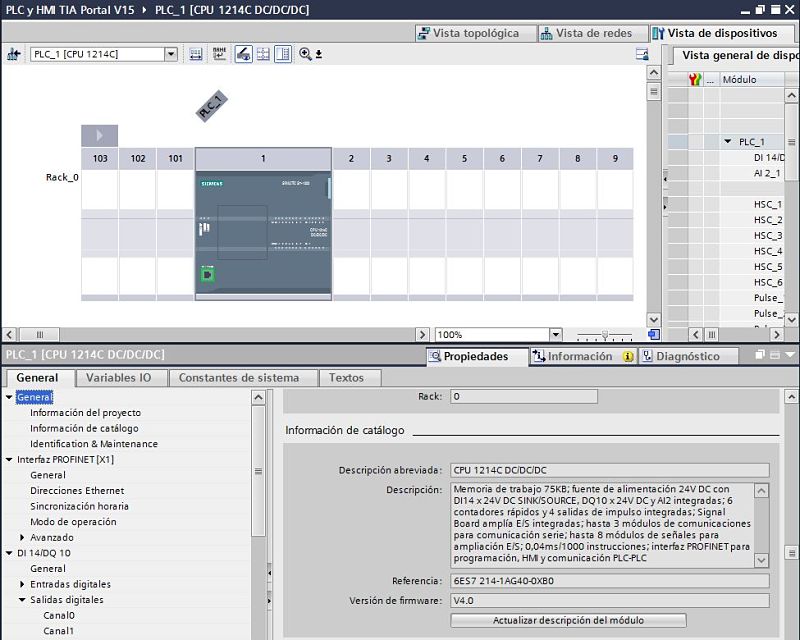Click Actualizar descripción del módulo button
The height and width of the screenshot is (640, 800).
click(568, 621)
